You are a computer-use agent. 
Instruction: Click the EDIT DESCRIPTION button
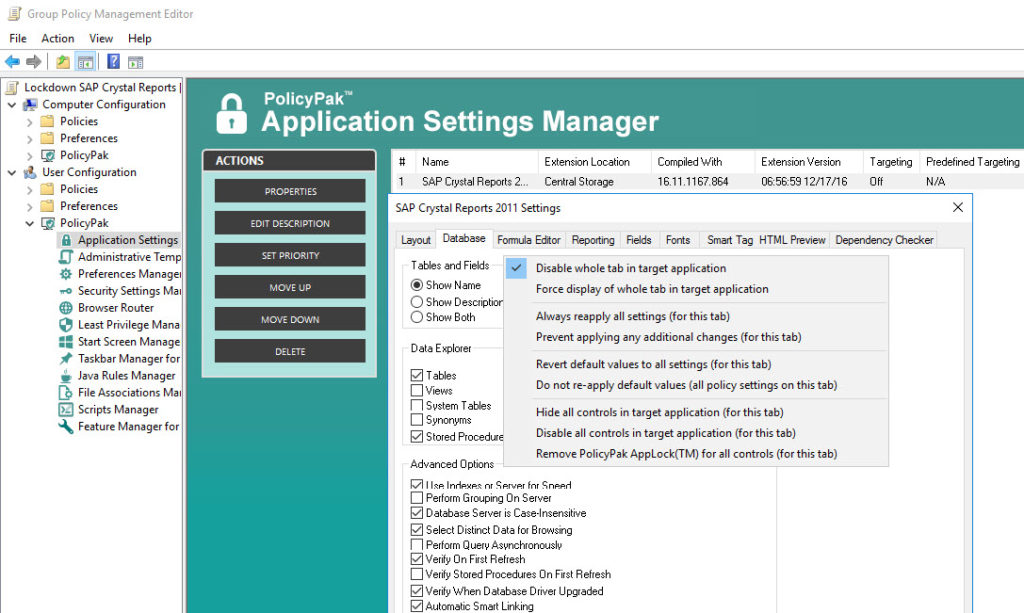[x=290, y=223]
